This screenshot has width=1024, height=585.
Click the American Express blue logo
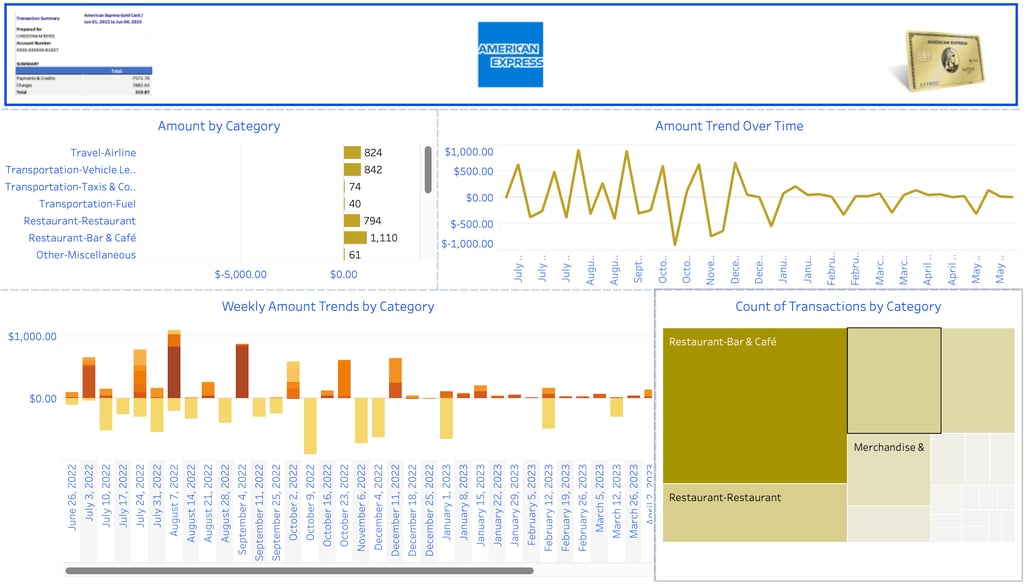[510, 55]
